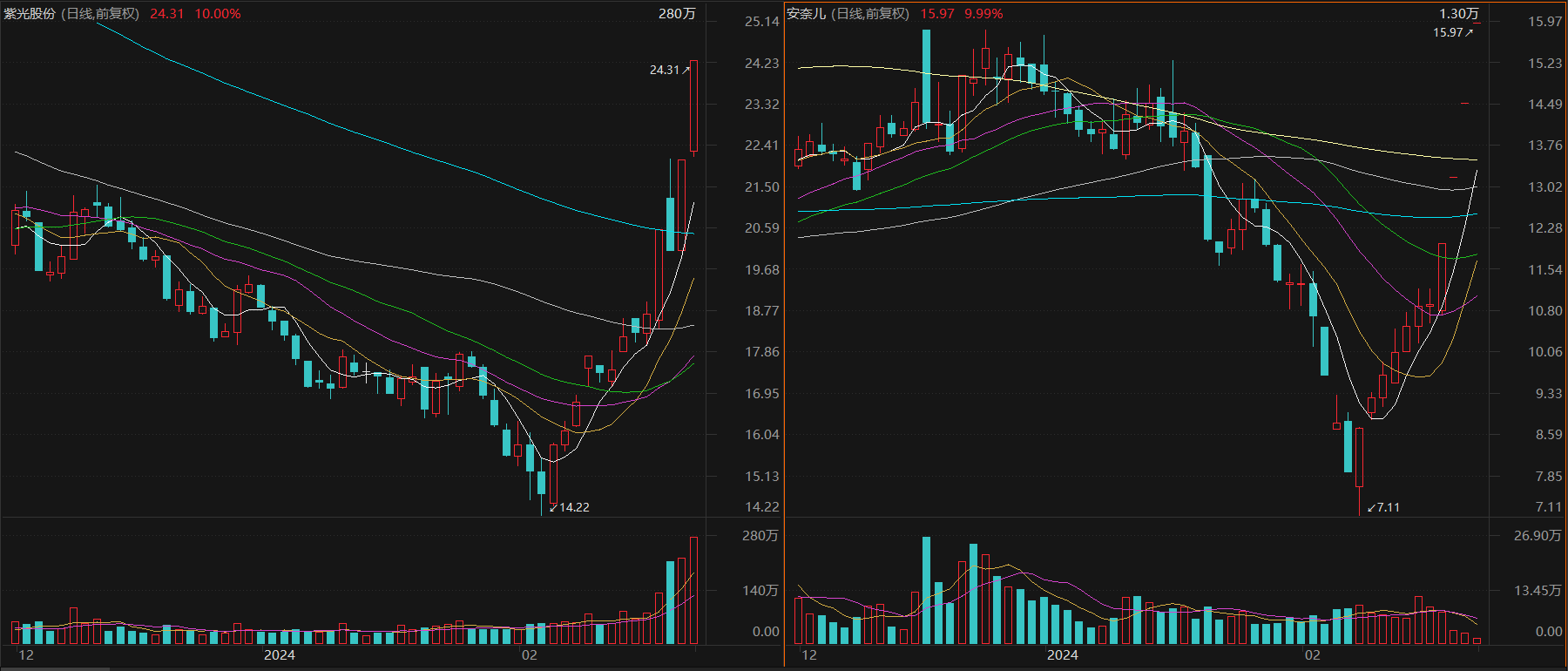Click the 1.30万 volume label atop 安奈儿
The width and height of the screenshot is (1568, 671).
[x=1458, y=14]
